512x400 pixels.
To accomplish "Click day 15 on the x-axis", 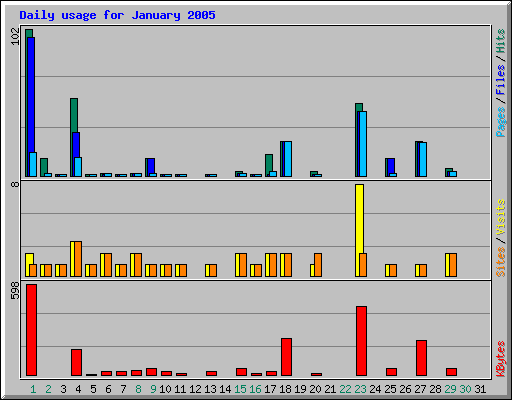I will pos(240,389).
